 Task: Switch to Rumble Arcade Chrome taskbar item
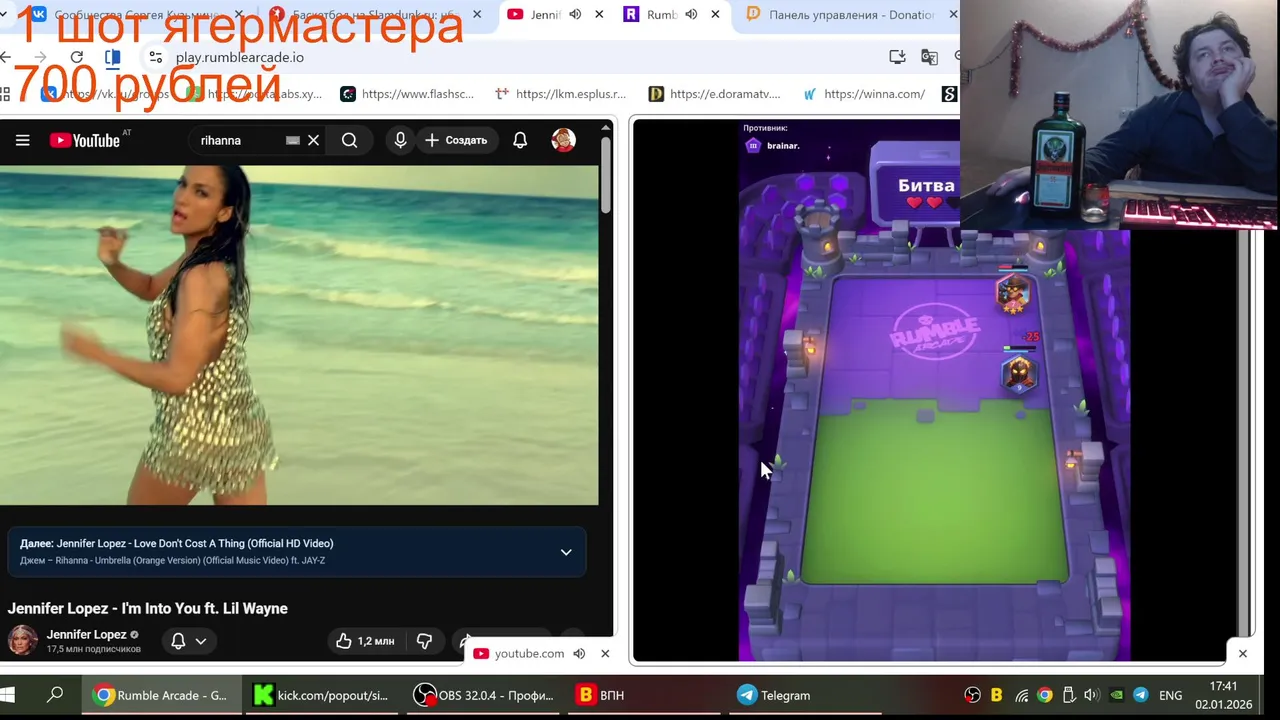pos(160,695)
